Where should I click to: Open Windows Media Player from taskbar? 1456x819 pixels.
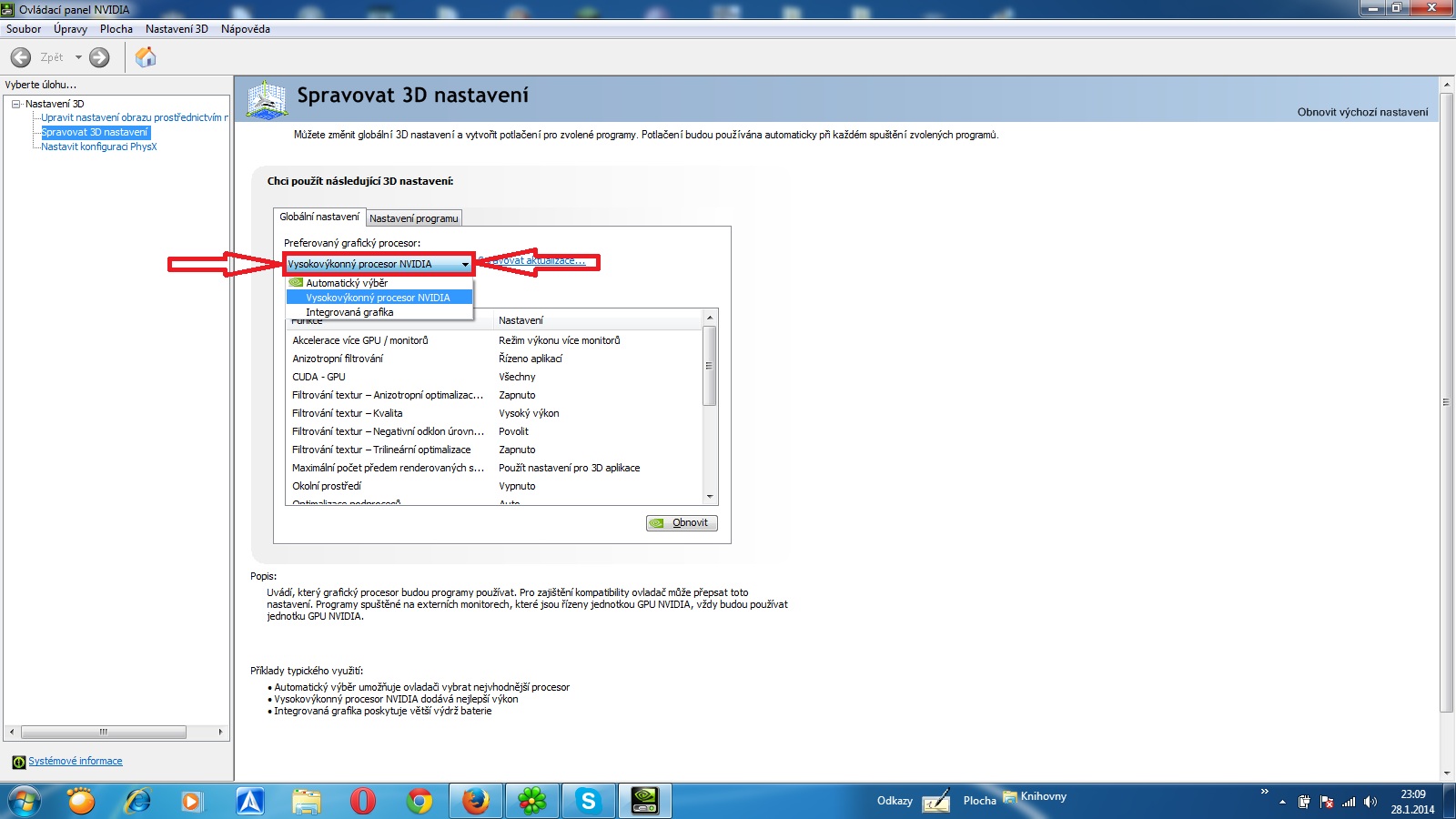[192, 801]
